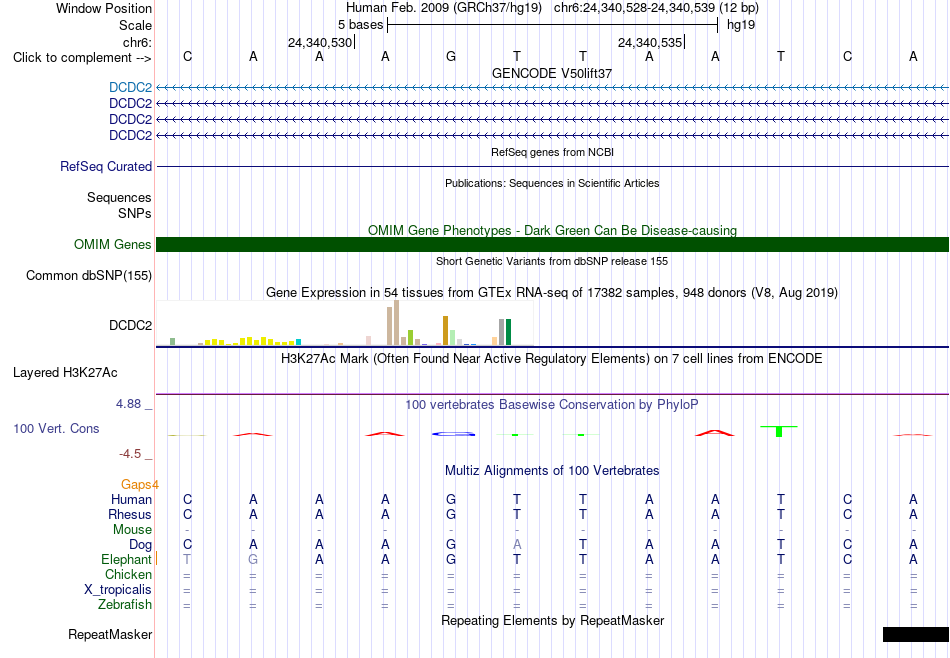Click the tall green PhyloP conservation bar
The image size is (950, 658).
(779, 431)
